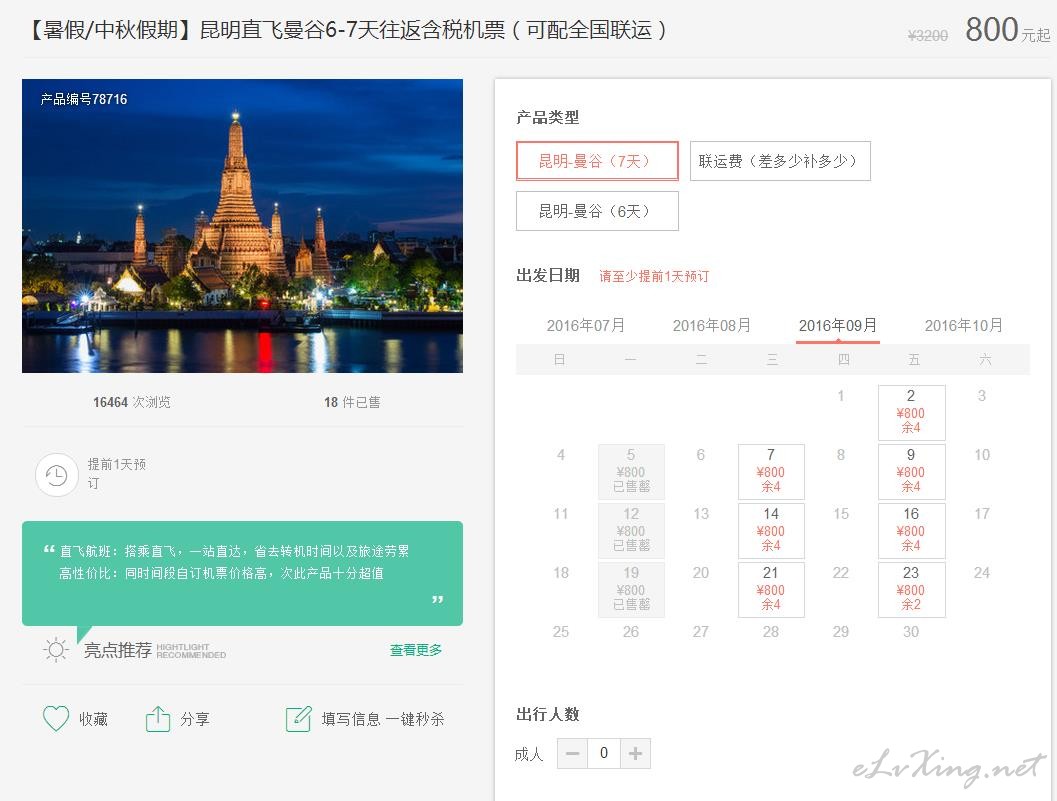The width and height of the screenshot is (1057, 801).
Task: Click the Bangkok temple product photo
Action: 242,226
